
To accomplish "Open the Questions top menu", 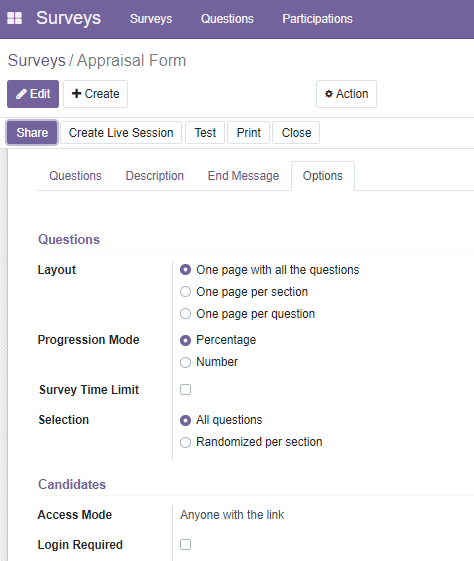I will pyautogui.click(x=227, y=19).
